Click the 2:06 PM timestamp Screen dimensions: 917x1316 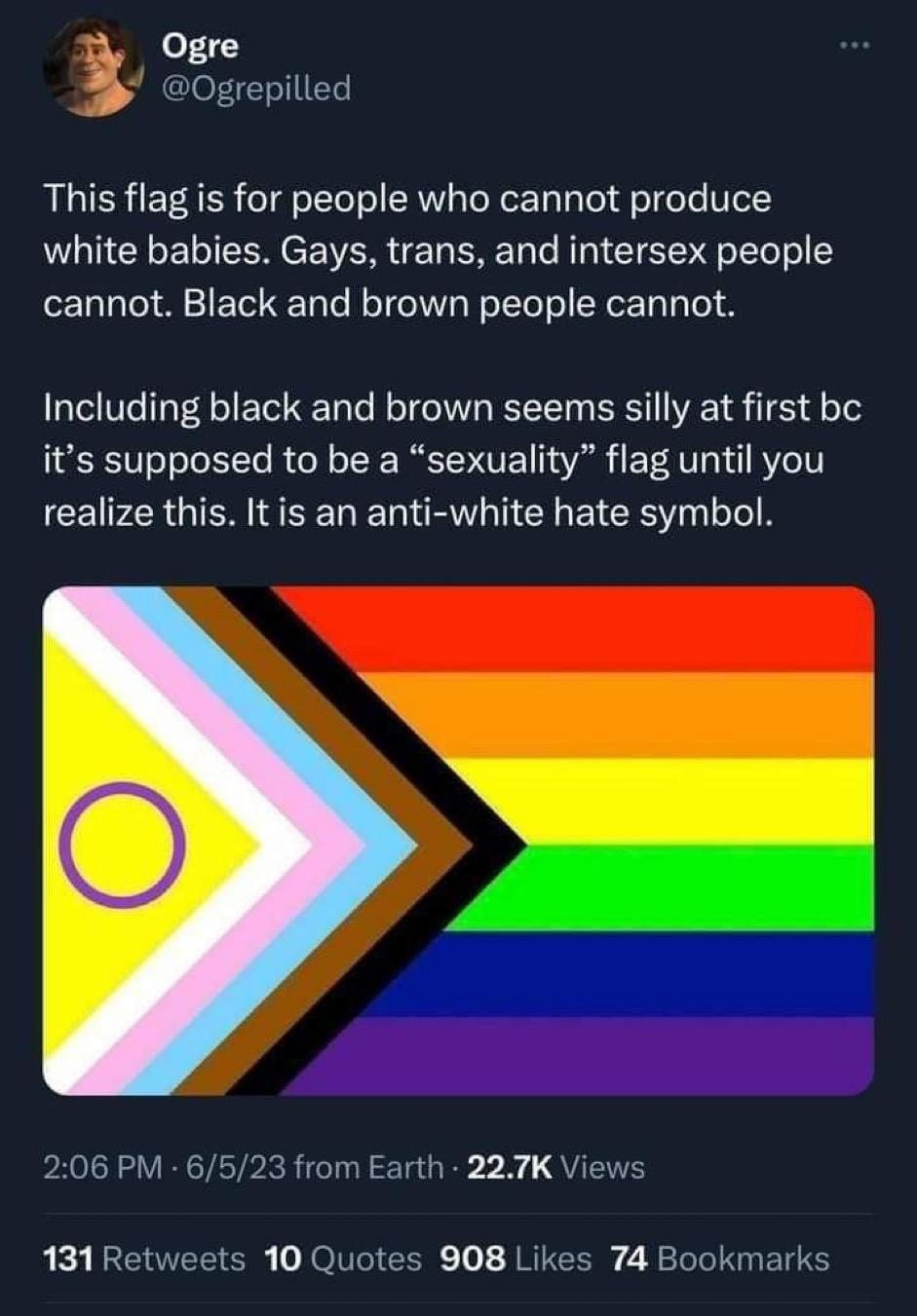(x=103, y=1167)
